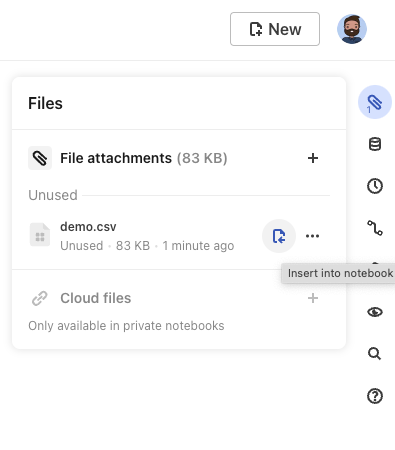Open the Visibility eye panel
395x450 pixels.
tap(375, 312)
